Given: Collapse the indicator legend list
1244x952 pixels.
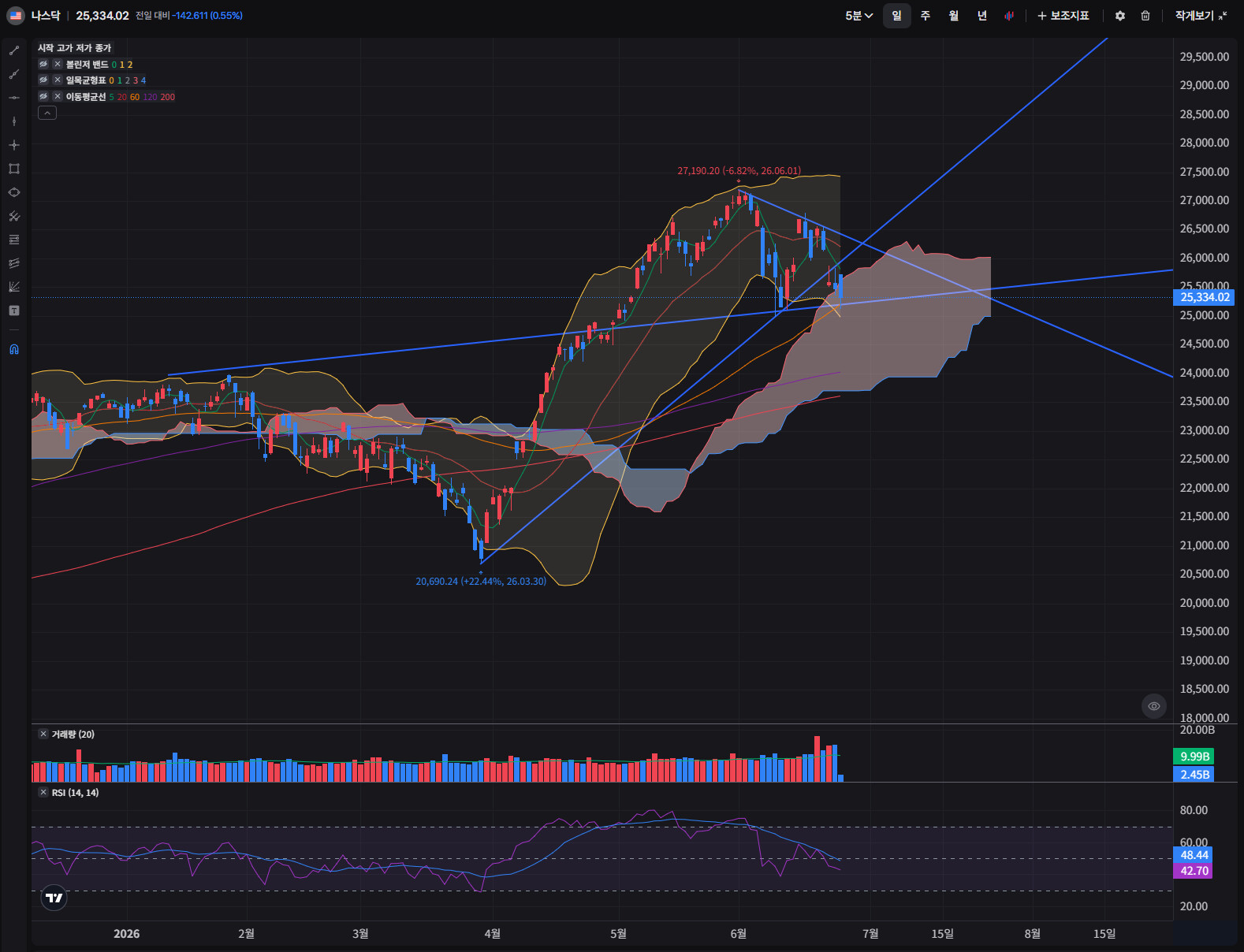Looking at the screenshot, I should [47, 113].
